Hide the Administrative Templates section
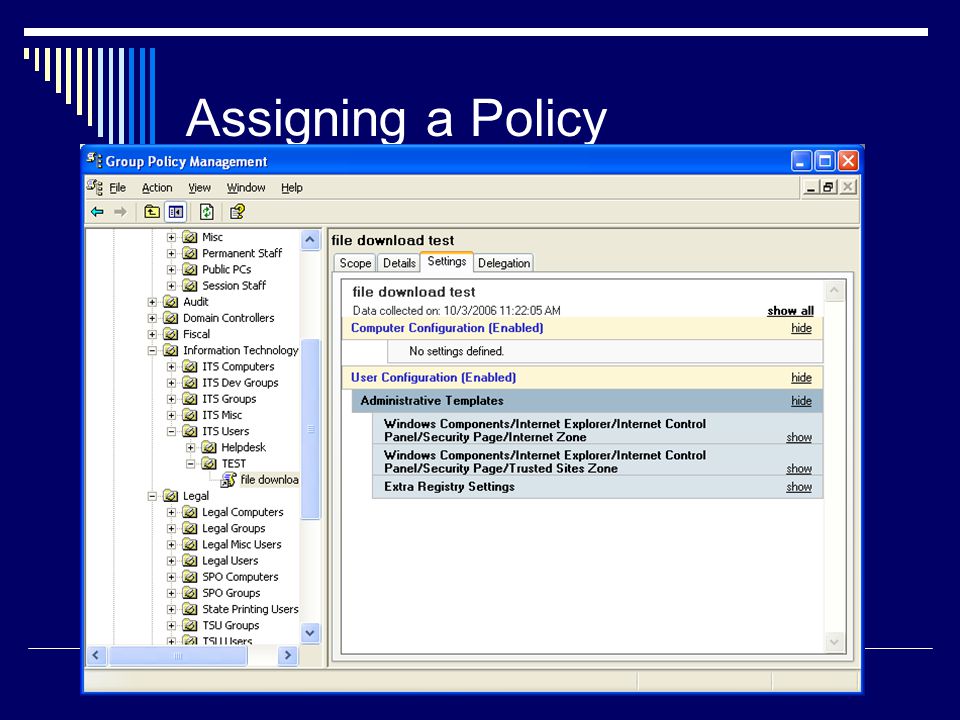 [801, 401]
